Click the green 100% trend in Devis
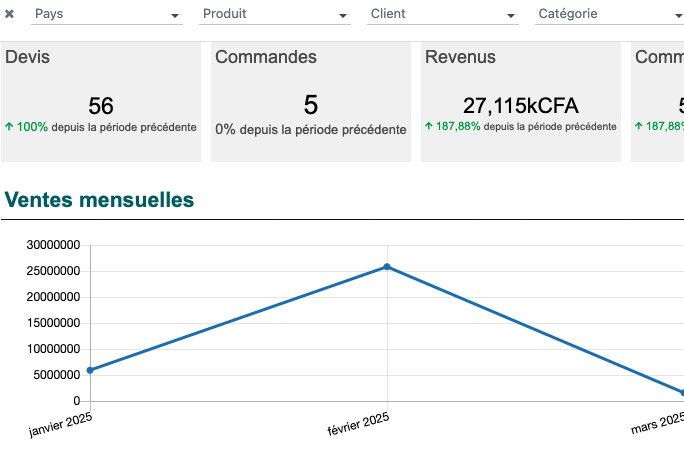The height and width of the screenshot is (466, 684). tap(32, 127)
